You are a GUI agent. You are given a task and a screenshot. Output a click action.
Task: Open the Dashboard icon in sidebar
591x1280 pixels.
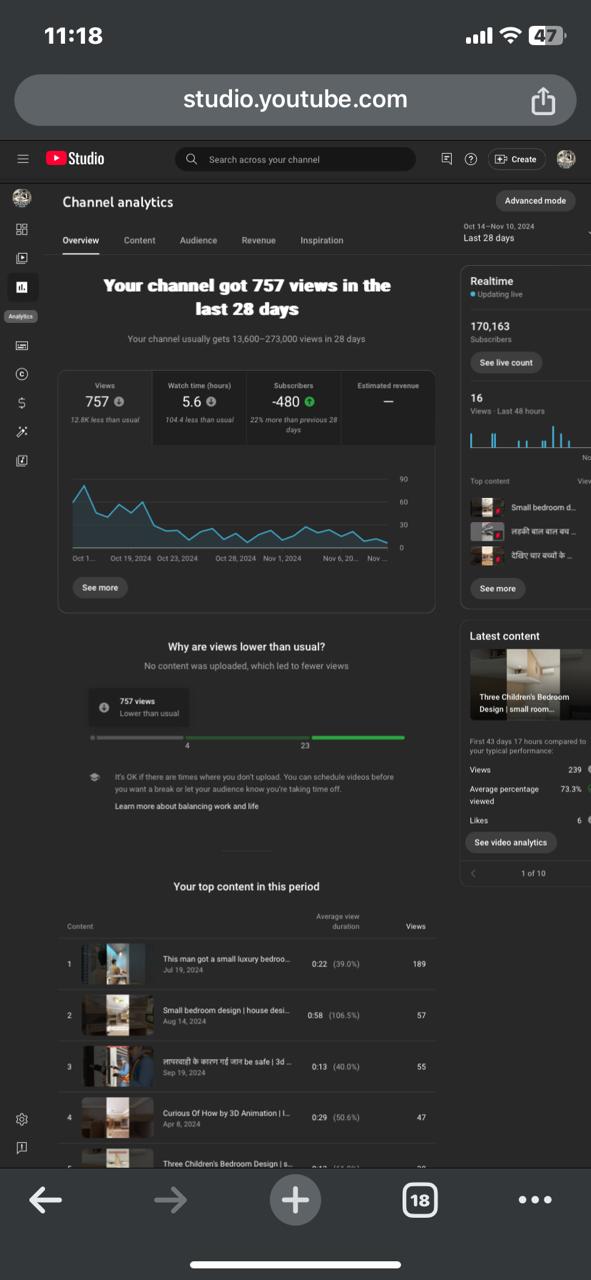coord(22,229)
